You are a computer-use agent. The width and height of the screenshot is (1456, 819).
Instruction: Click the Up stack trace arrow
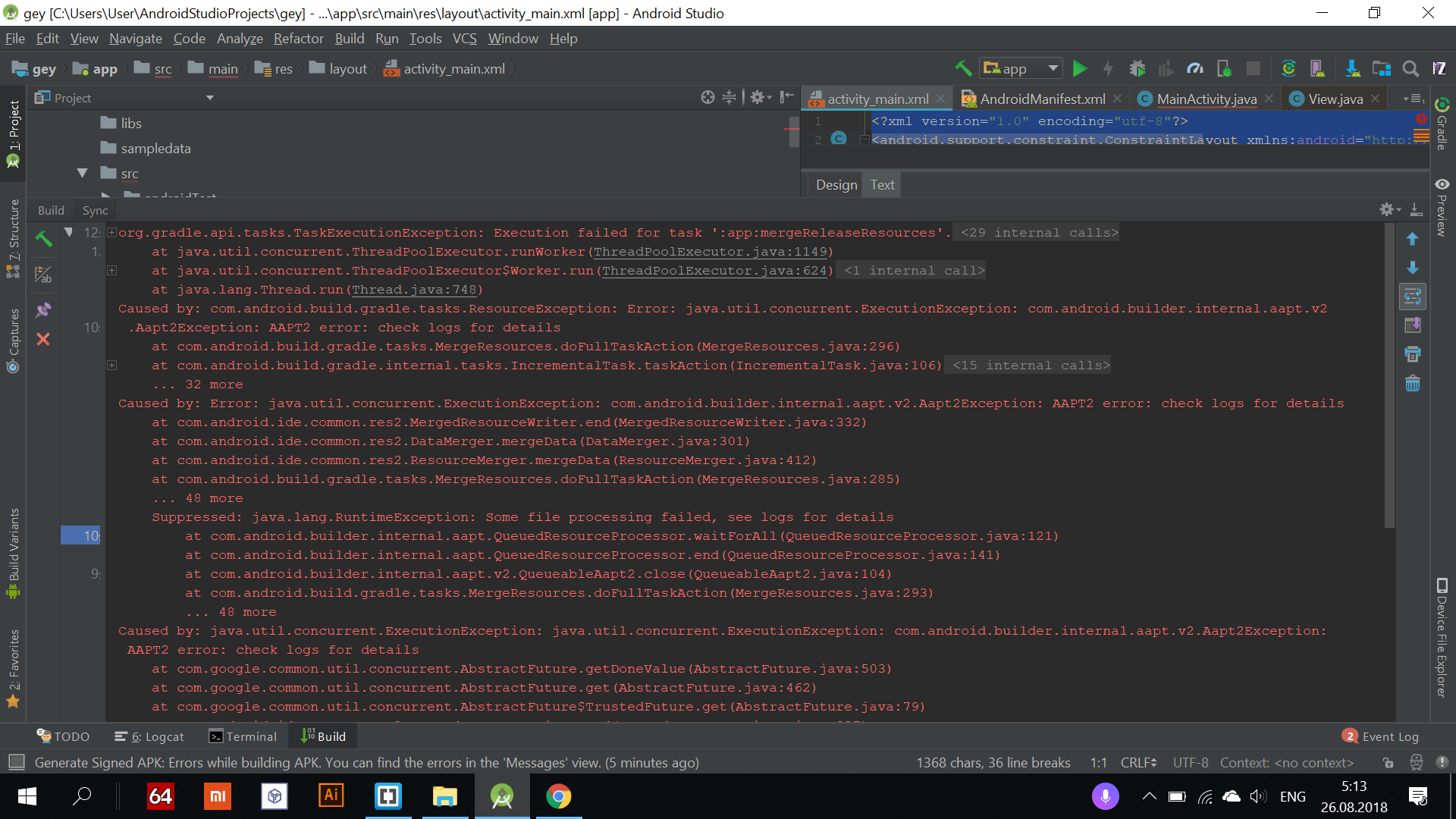click(x=1412, y=239)
